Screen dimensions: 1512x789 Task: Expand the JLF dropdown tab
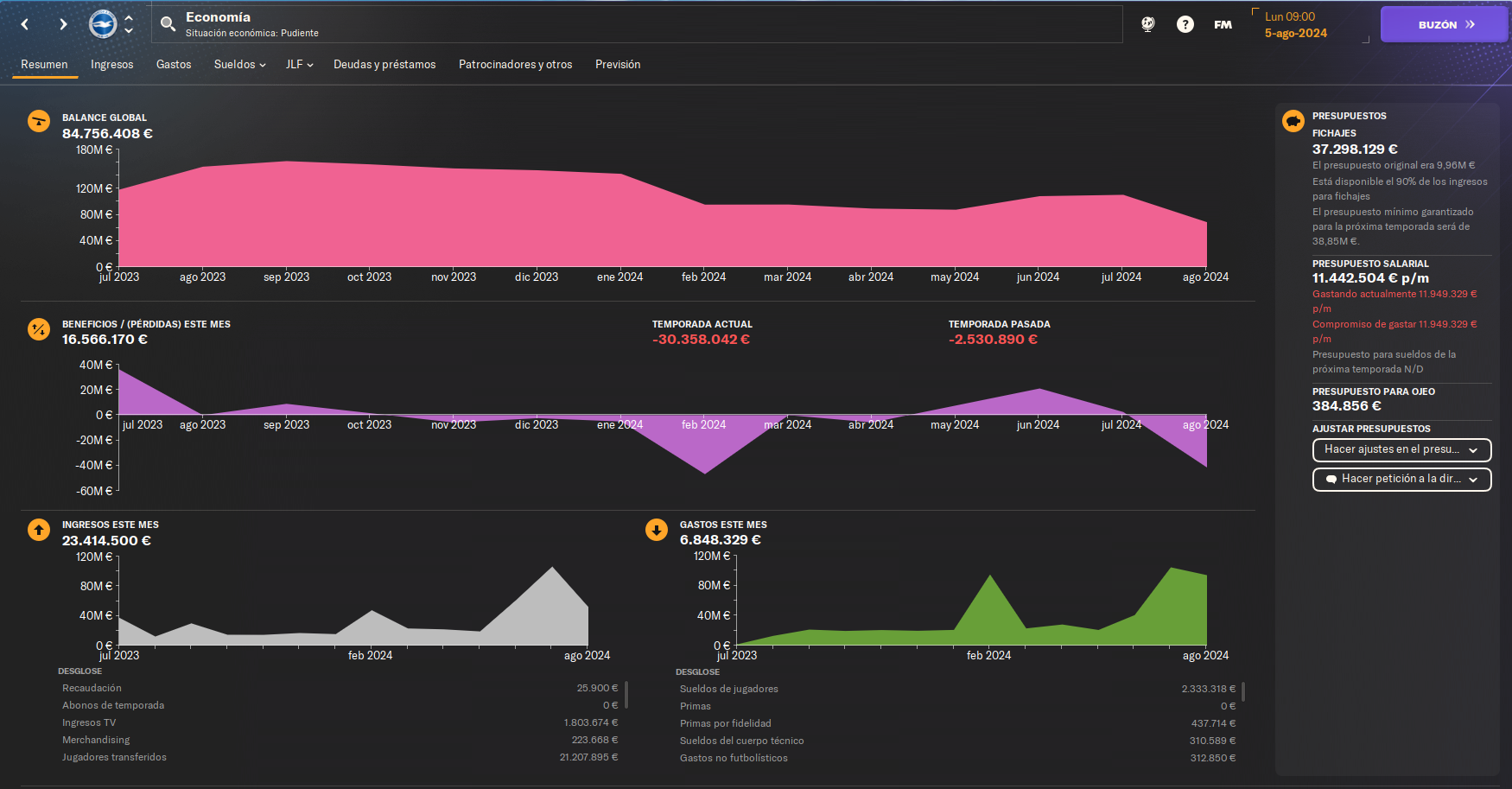(299, 64)
